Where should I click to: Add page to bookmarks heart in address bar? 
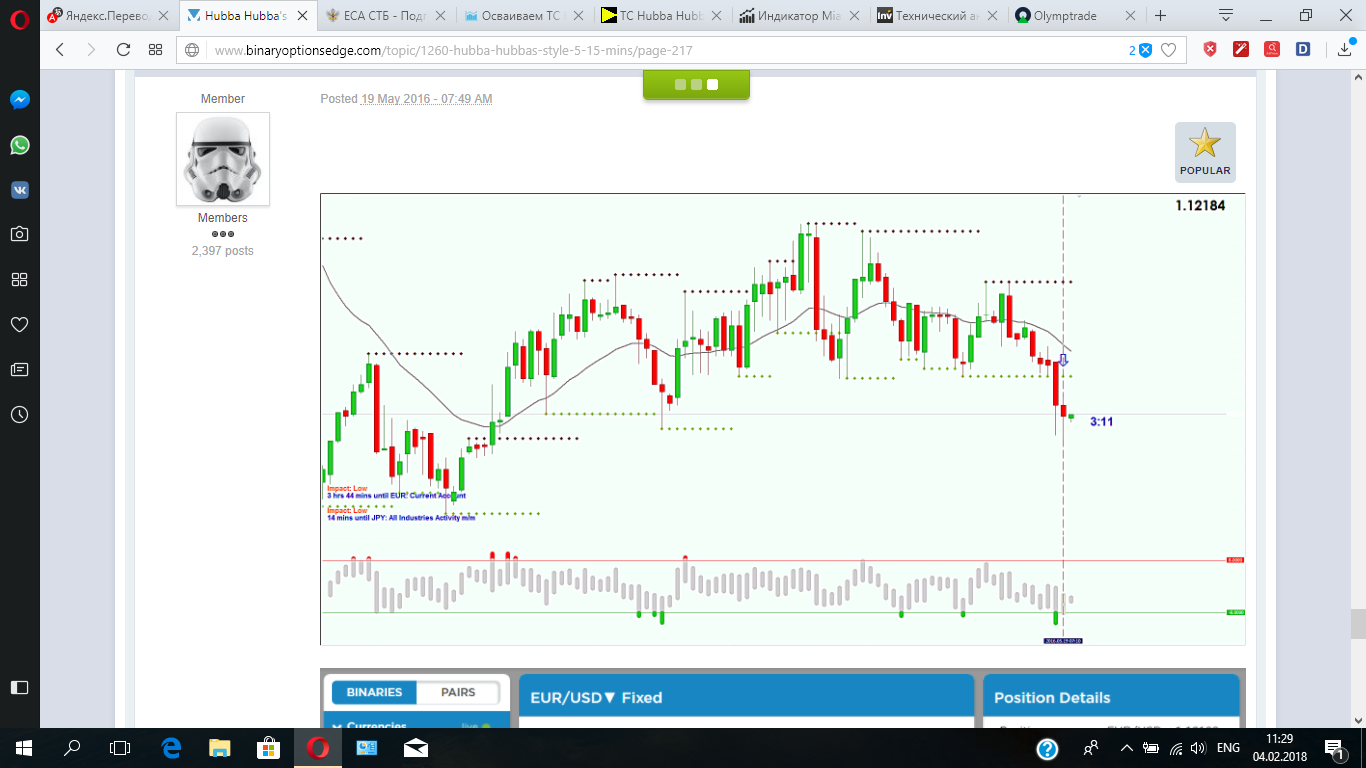1168,50
